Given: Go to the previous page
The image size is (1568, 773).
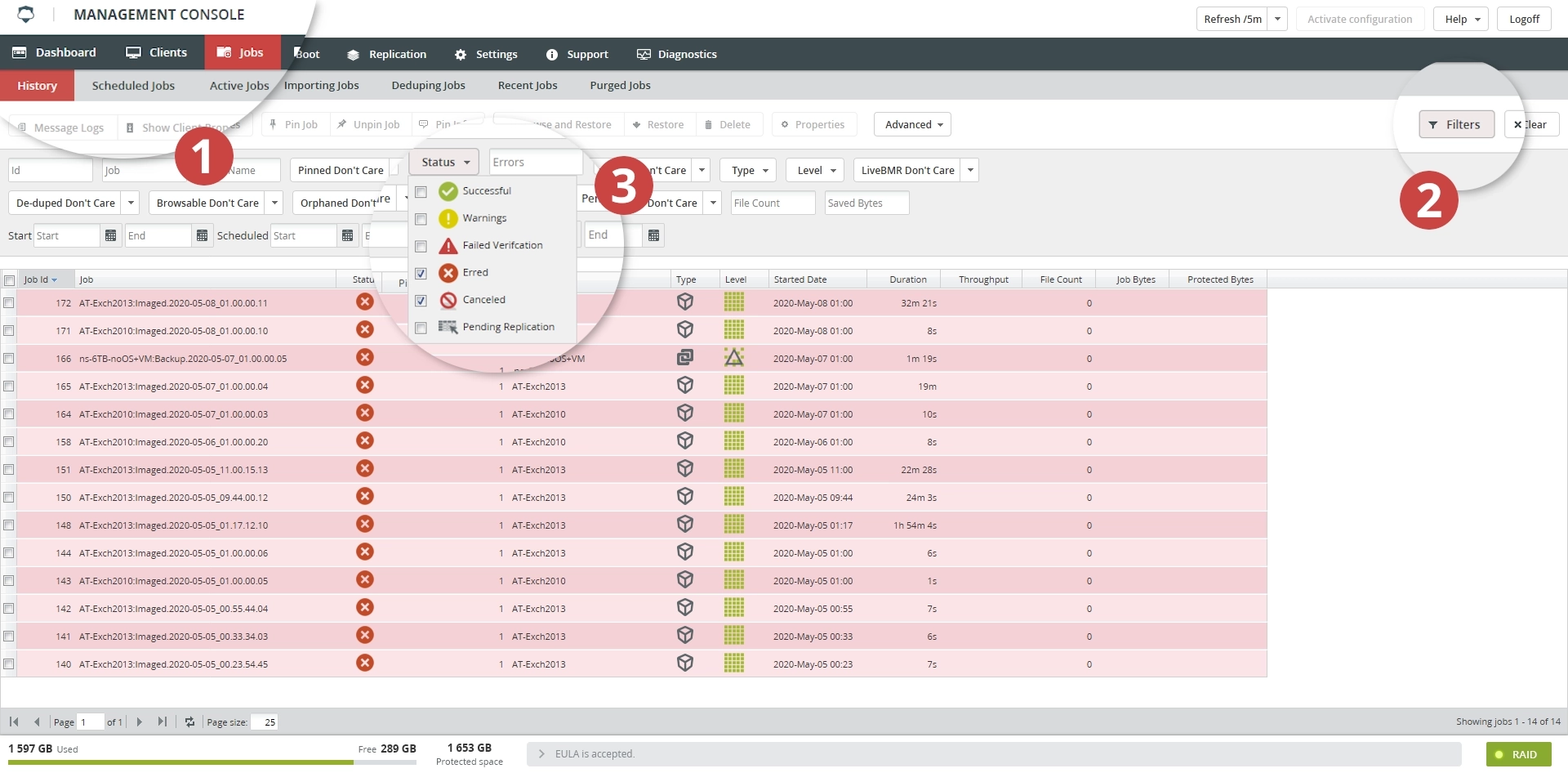Looking at the screenshot, I should [x=37, y=722].
